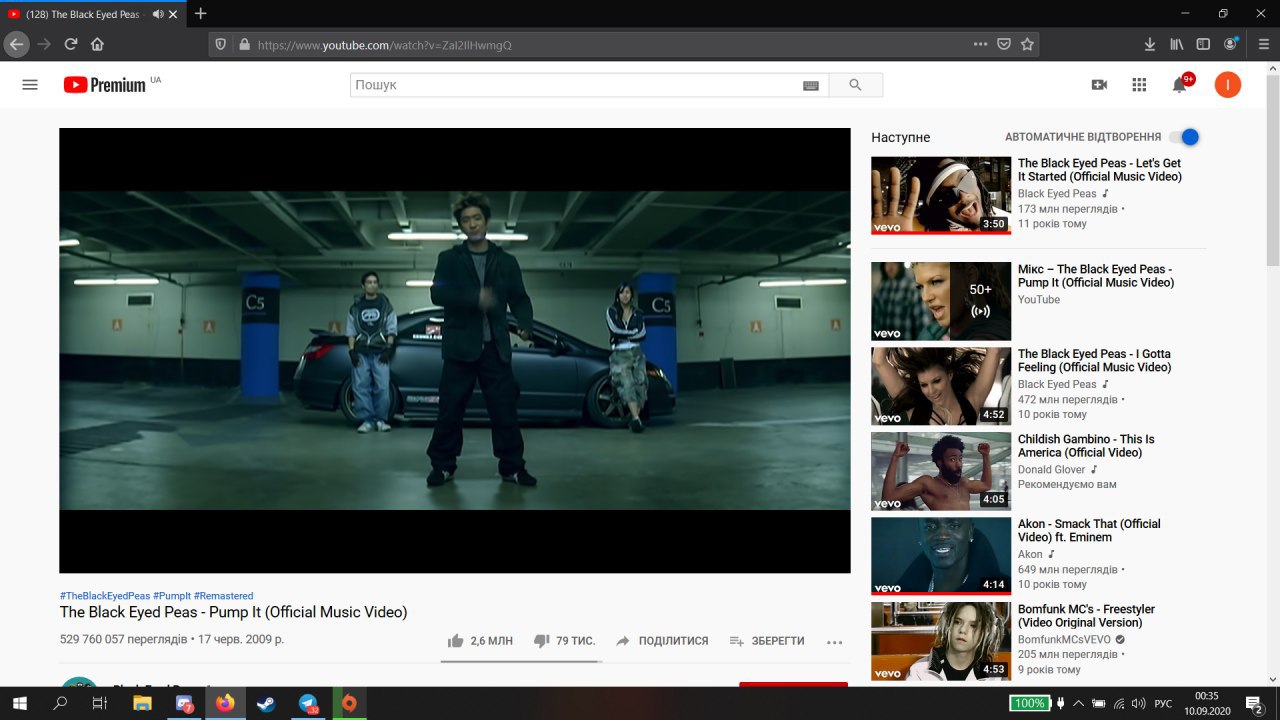
Task: Open Donald Glover channel name
Action: 1051,469
